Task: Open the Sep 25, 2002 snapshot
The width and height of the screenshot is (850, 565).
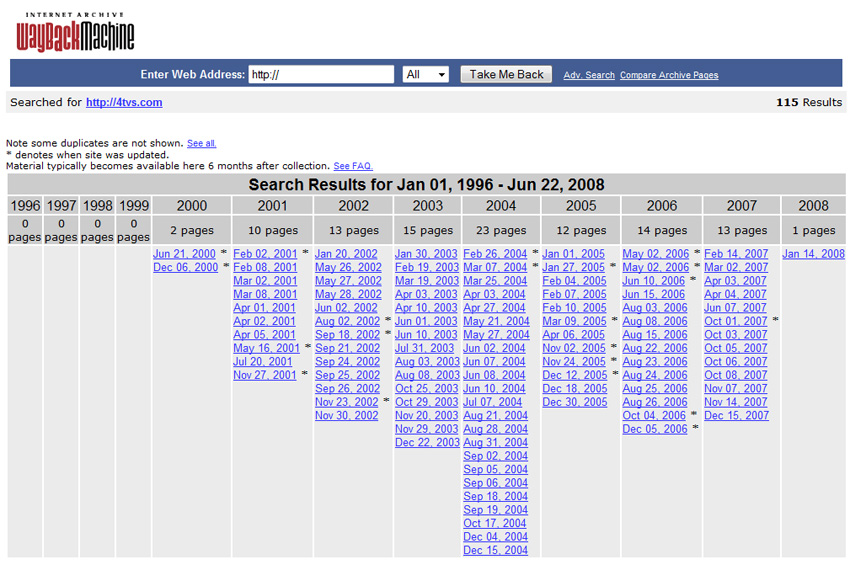Action: 347,375
